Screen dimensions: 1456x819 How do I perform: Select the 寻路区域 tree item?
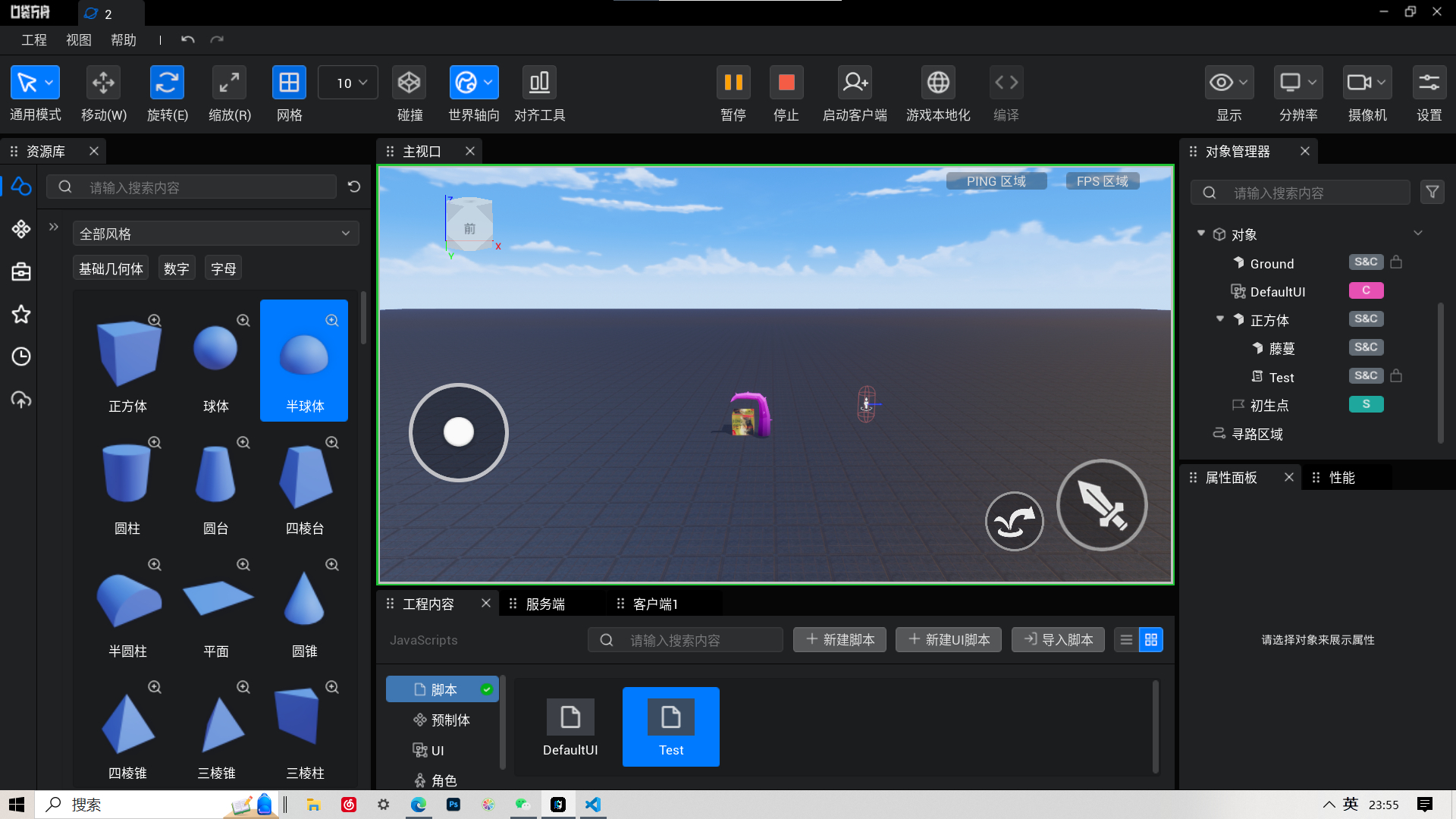pyautogui.click(x=1257, y=434)
